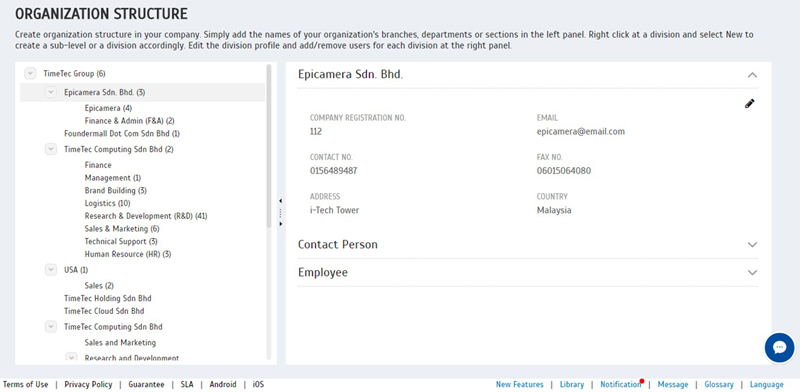Expand the left panel using right splitter arrow

[281, 224]
